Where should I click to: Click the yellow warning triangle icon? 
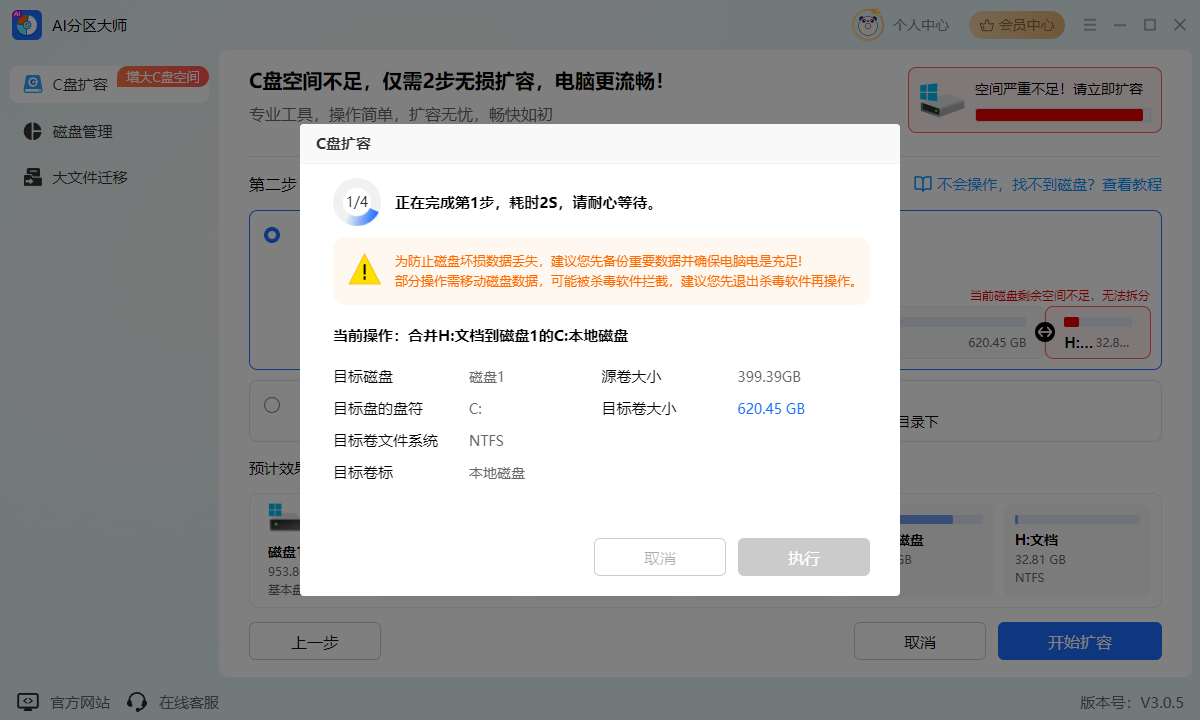click(x=364, y=270)
